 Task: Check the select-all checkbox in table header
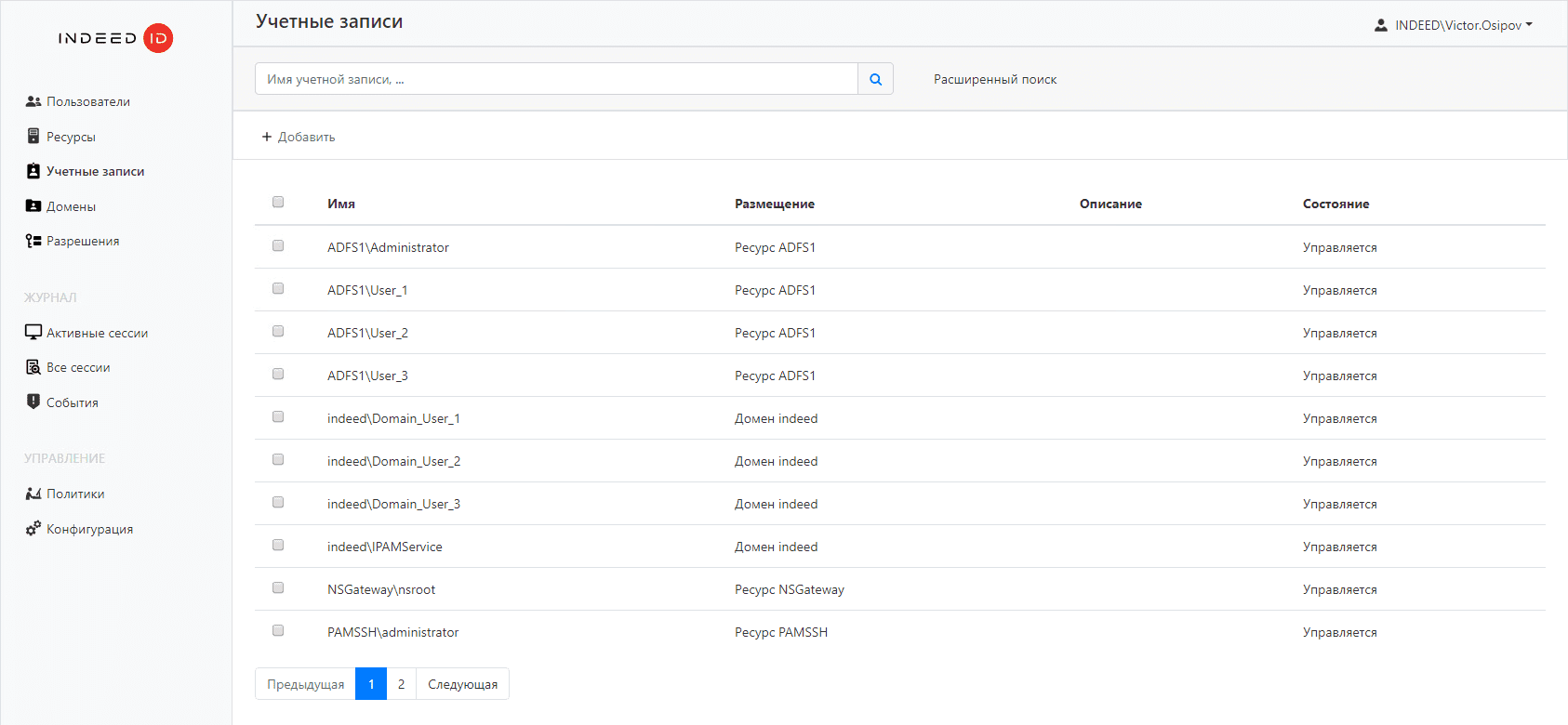(278, 202)
